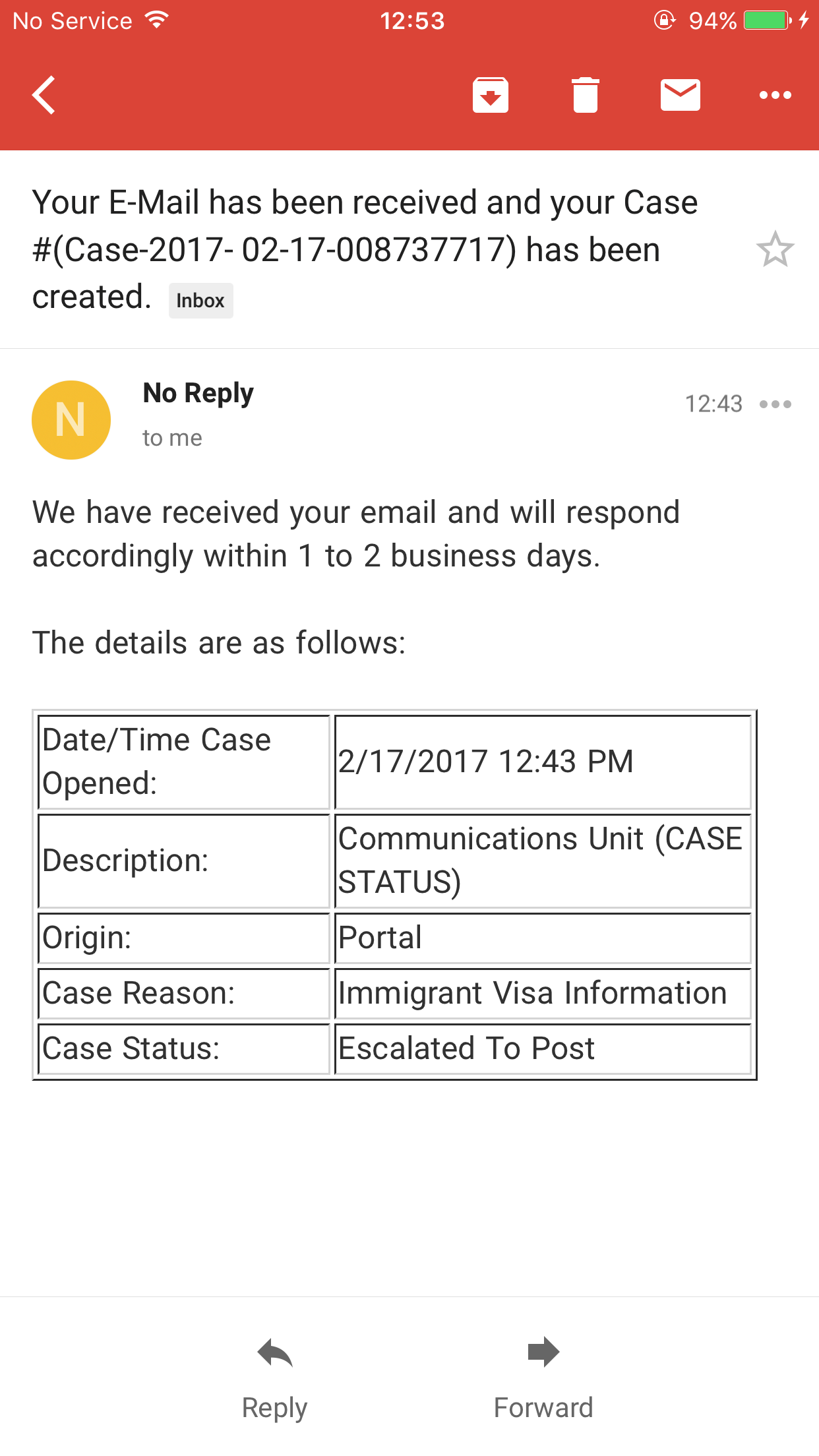The width and height of the screenshot is (819, 1456).
Task: Open the No Reply sender name
Action: click(198, 393)
